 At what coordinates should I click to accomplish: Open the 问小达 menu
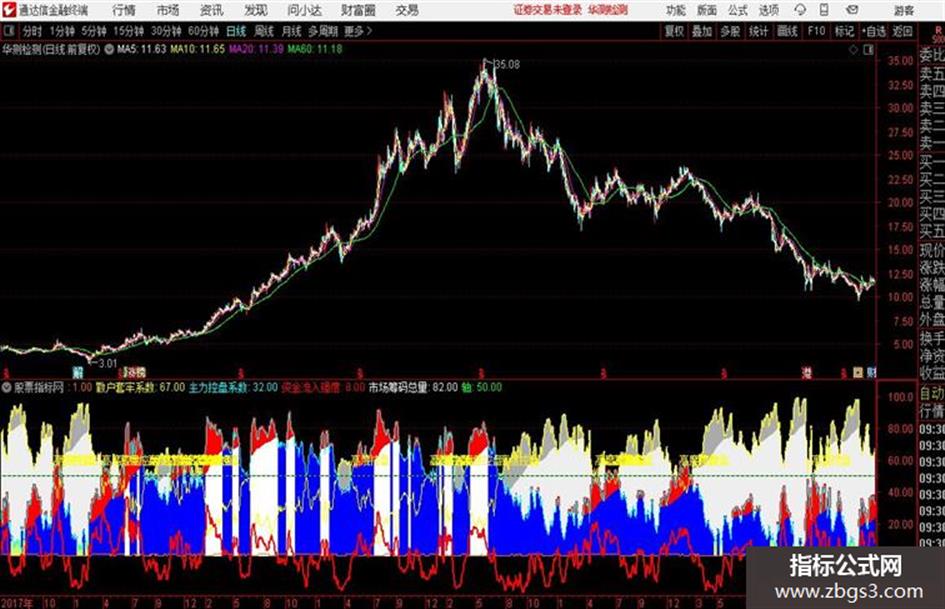pyautogui.click(x=304, y=10)
